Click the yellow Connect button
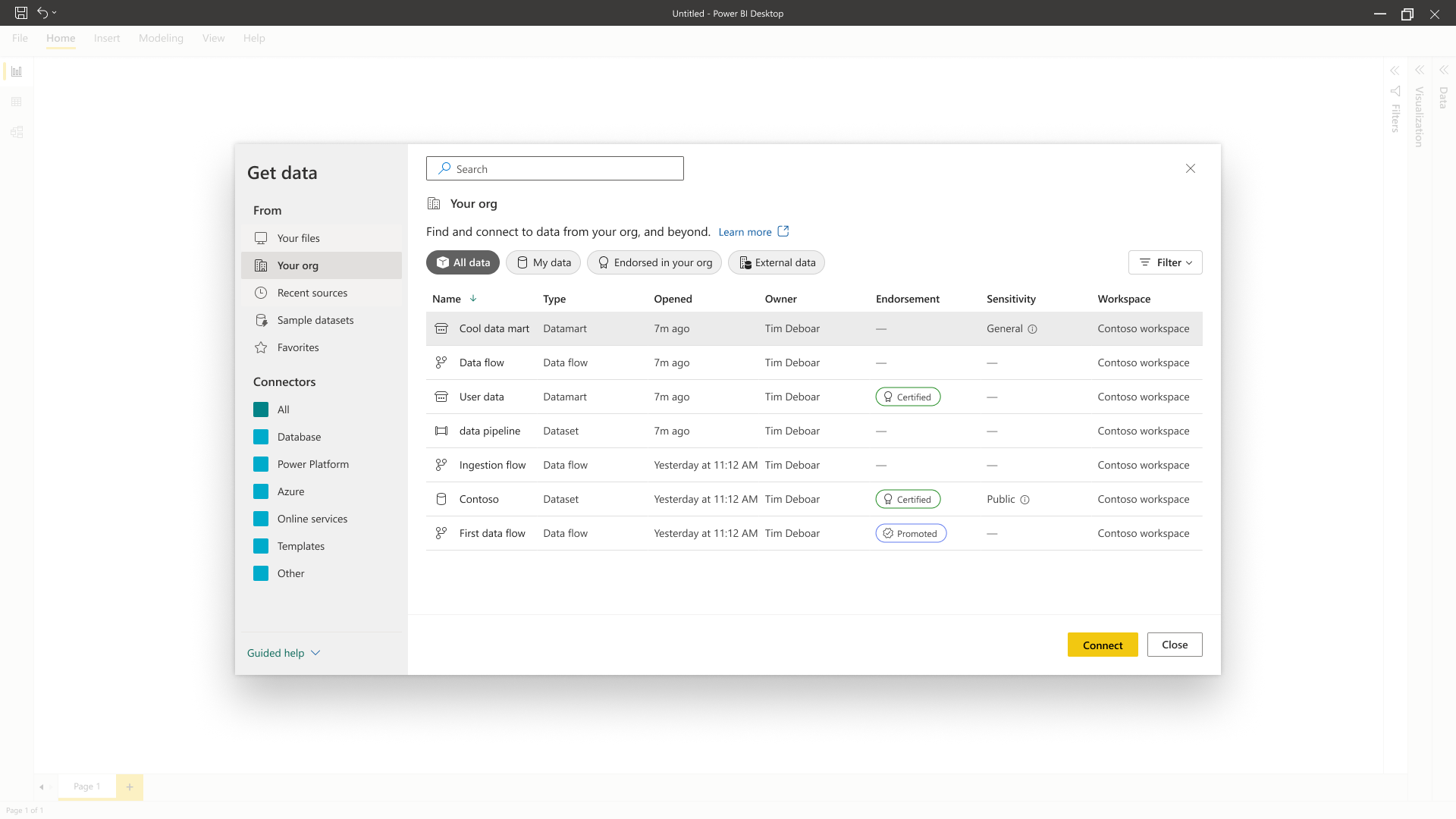Screen dimensions: 1456x819 pos(1103,645)
